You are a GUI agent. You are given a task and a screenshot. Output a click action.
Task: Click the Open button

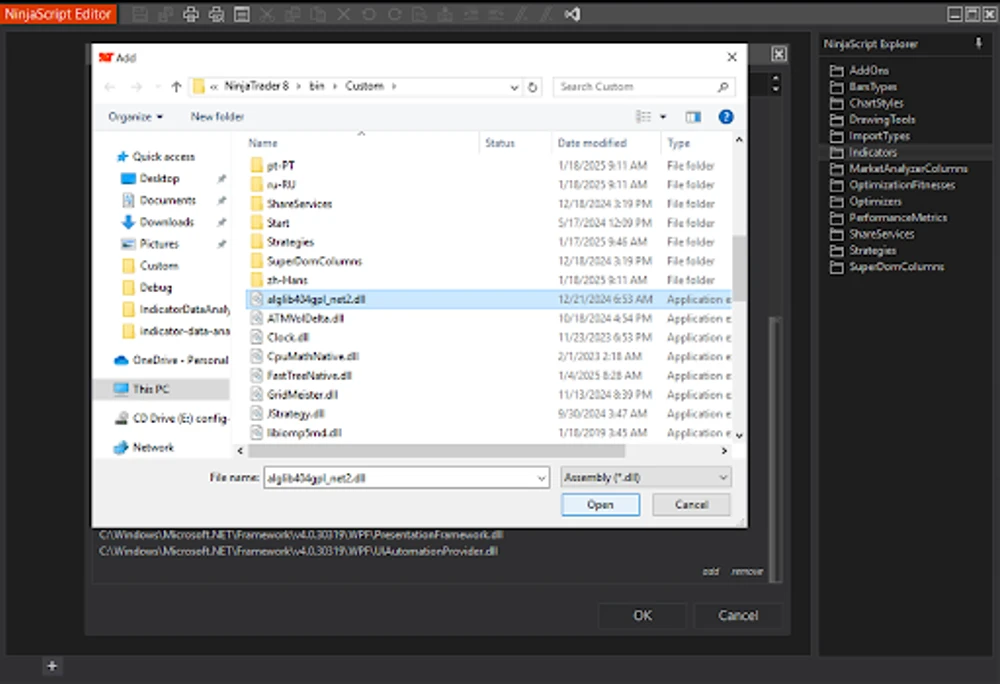coord(600,505)
